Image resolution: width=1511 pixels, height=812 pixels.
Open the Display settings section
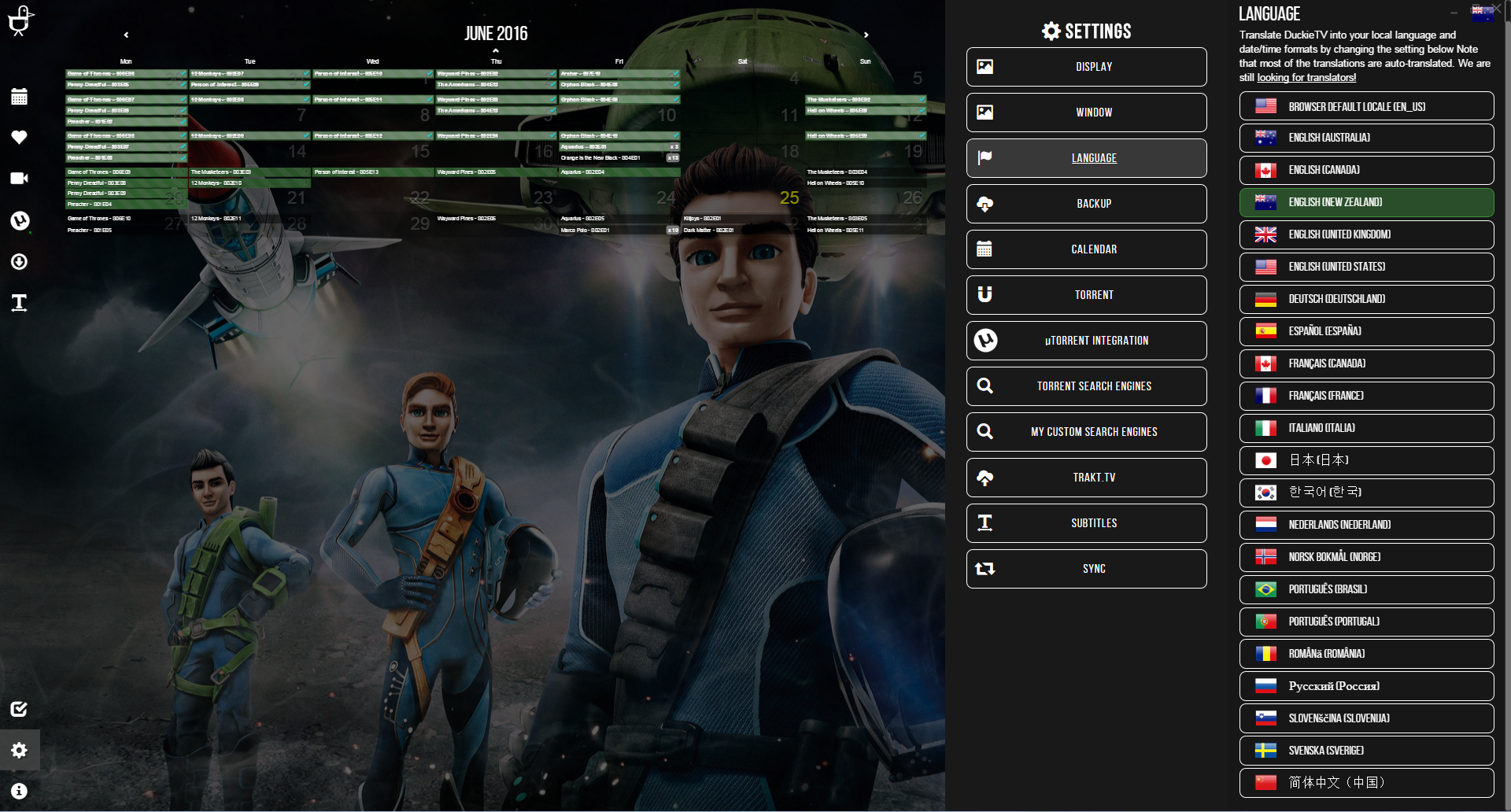pyautogui.click(x=1086, y=67)
